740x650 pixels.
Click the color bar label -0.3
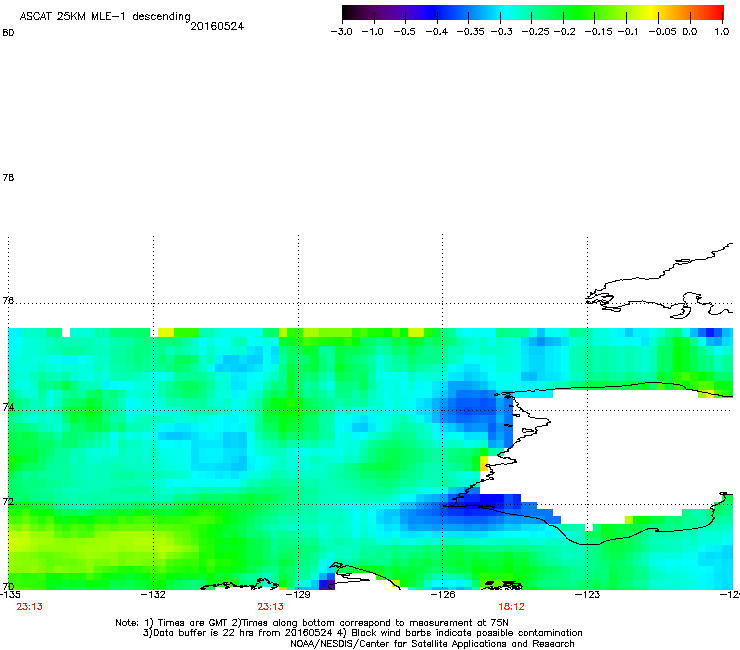(501, 32)
